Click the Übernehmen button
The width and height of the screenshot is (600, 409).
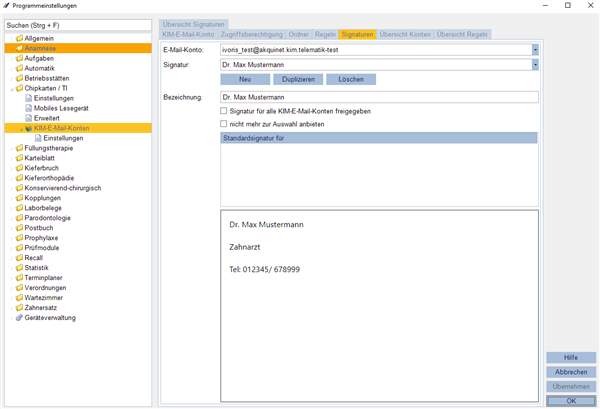click(x=571, y=386)
